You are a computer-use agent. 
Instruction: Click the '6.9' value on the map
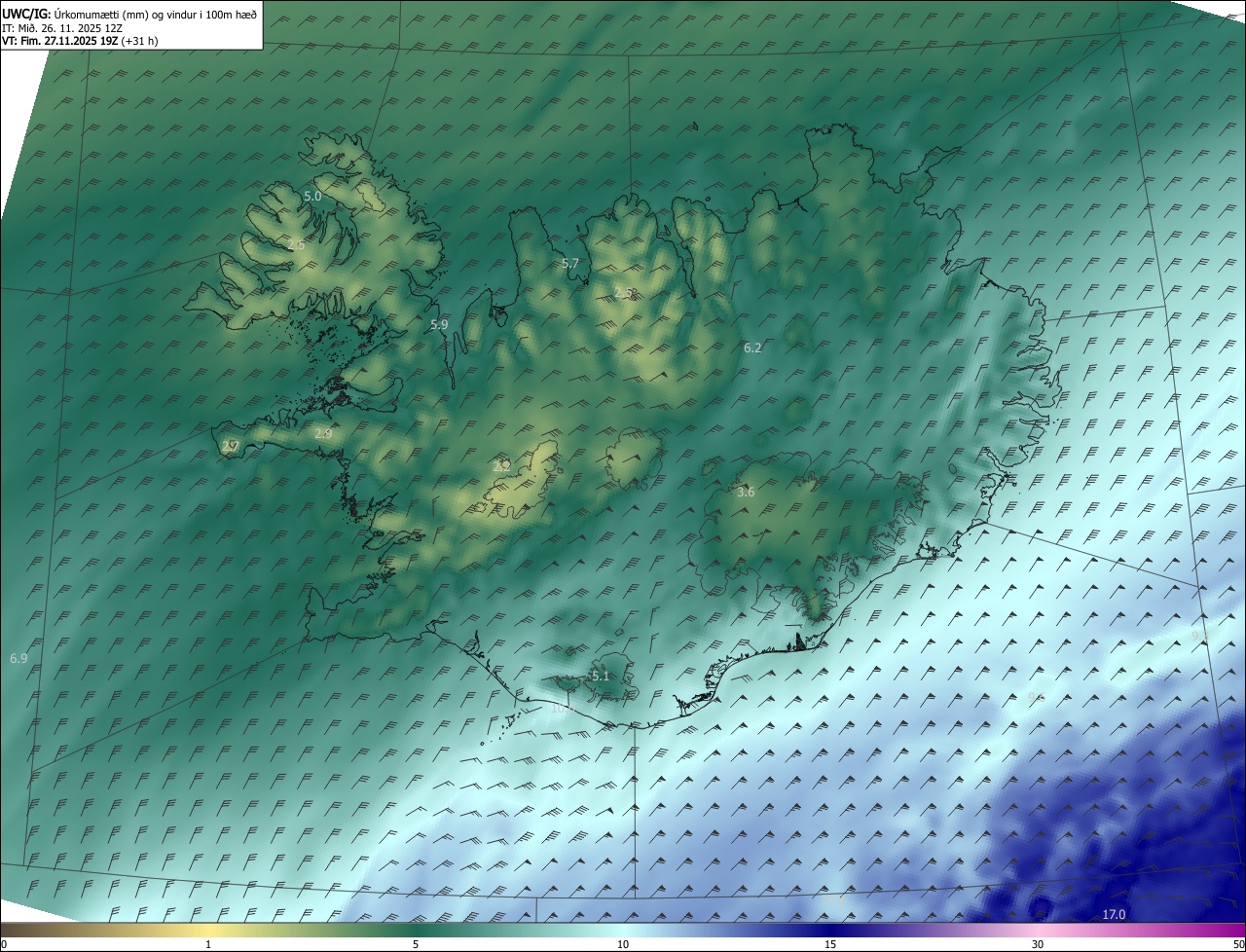click(18, 659)
